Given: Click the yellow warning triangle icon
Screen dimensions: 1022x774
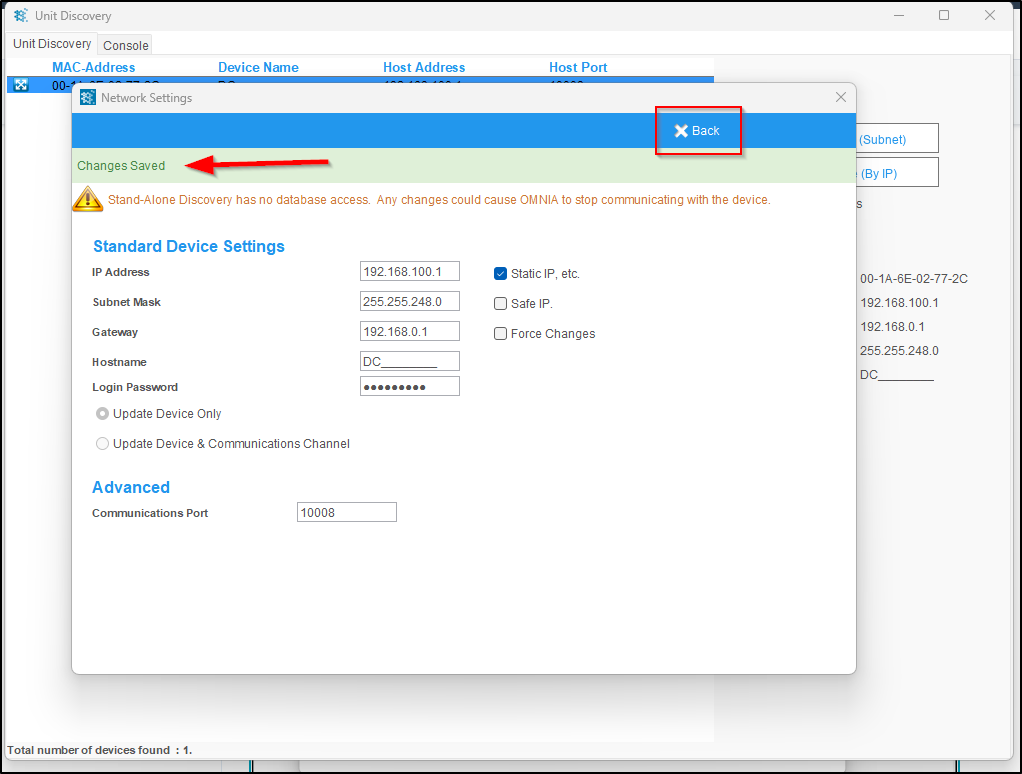Looking at the screenshot, I should tap(88, 200).
